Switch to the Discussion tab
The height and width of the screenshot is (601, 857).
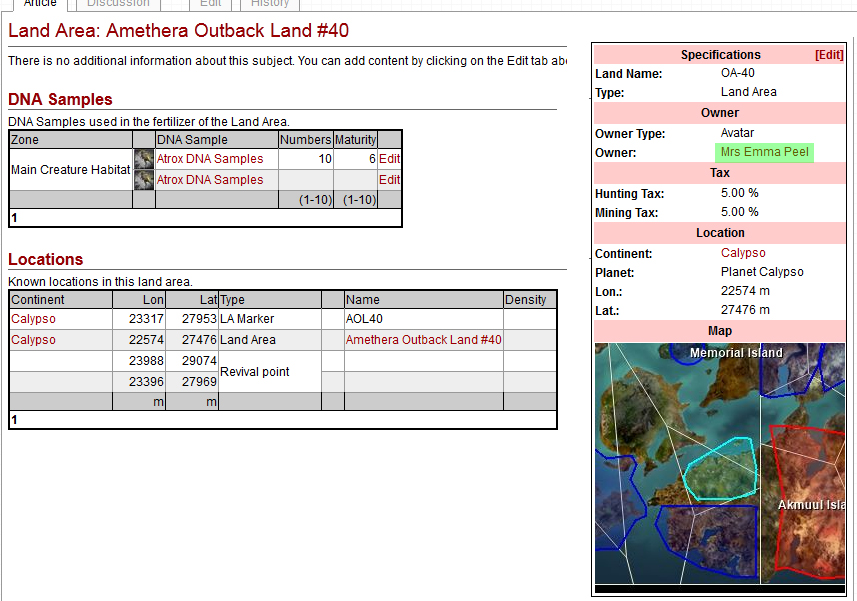click(x=118, y=4)
